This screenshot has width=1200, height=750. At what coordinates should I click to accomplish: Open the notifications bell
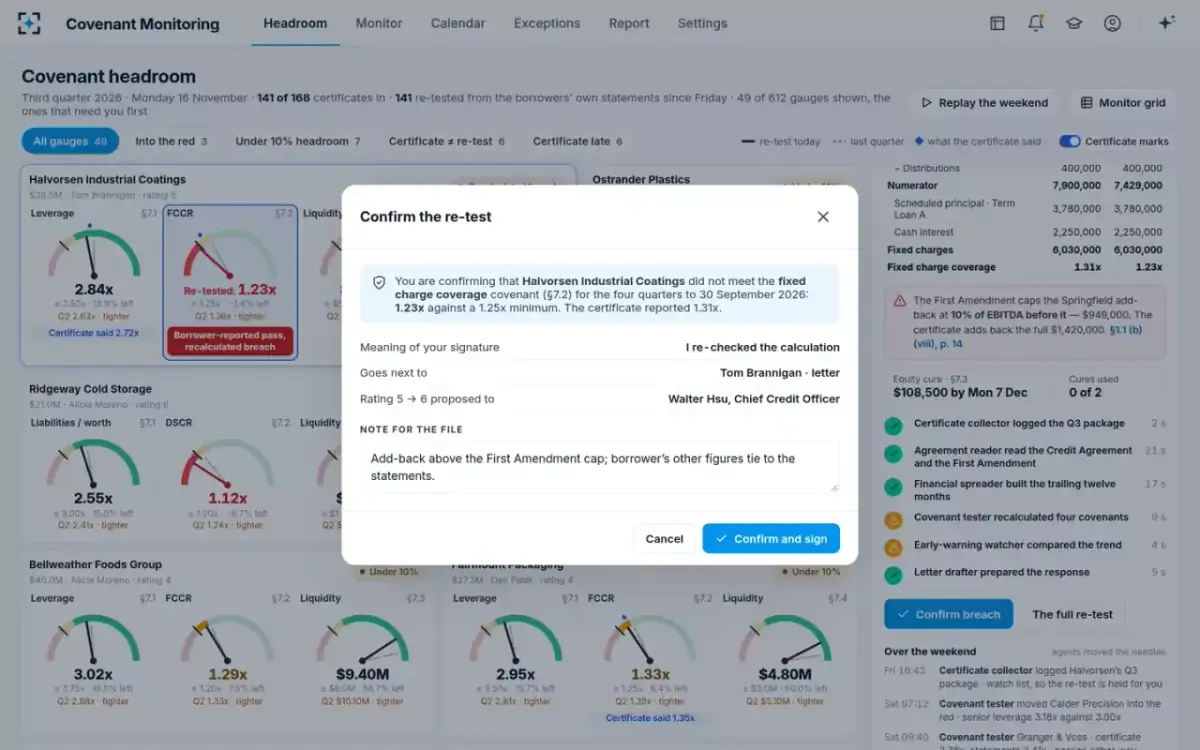click(1036, 23)
